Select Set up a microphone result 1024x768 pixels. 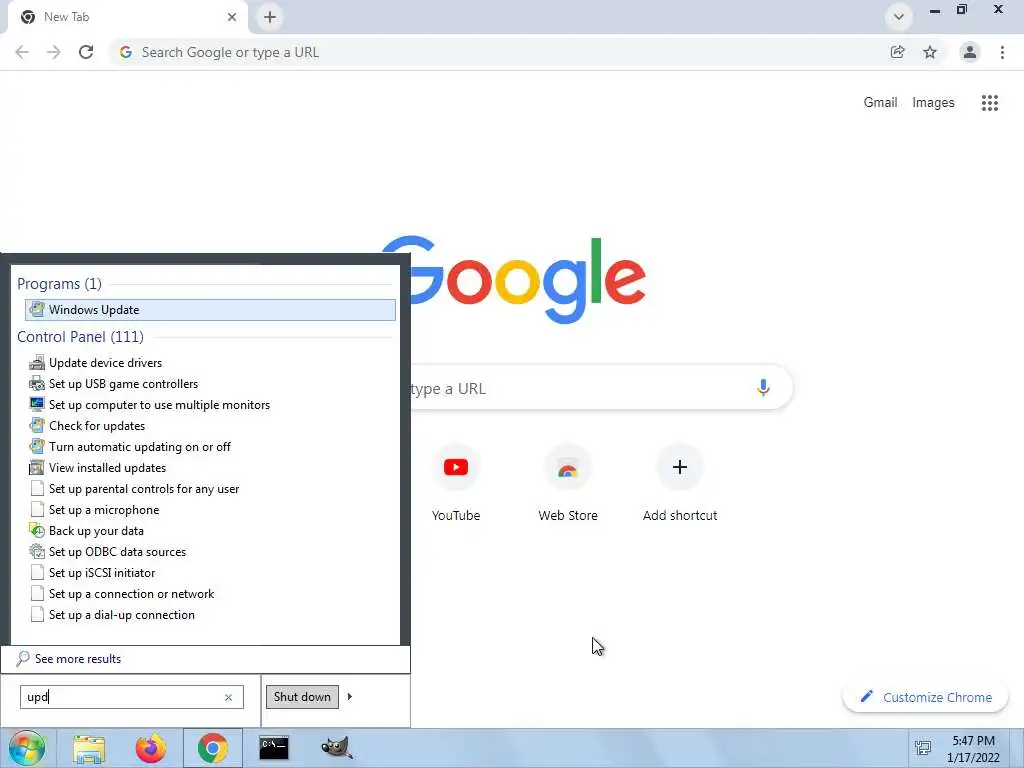[x=104, y=509]
